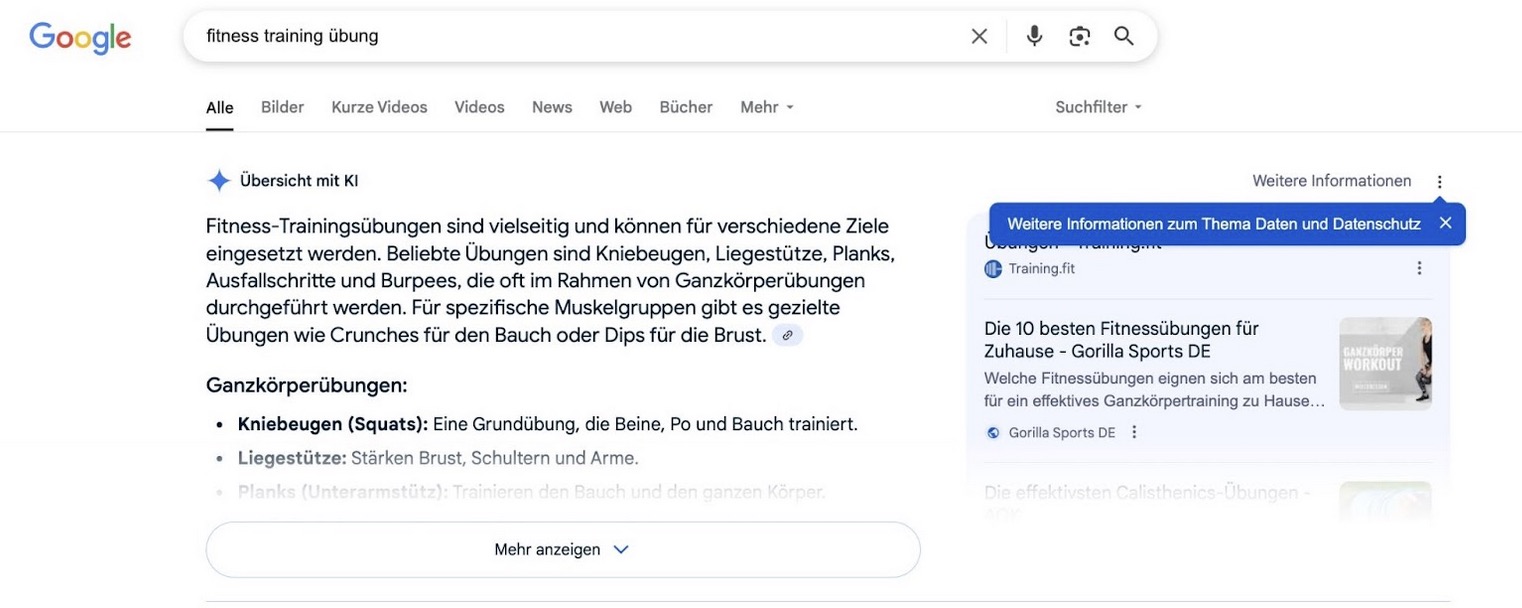1522x608 pixels.
Task: Open three-dot menu next to Weitere Informationen
Action: (x=1439, y=182)
